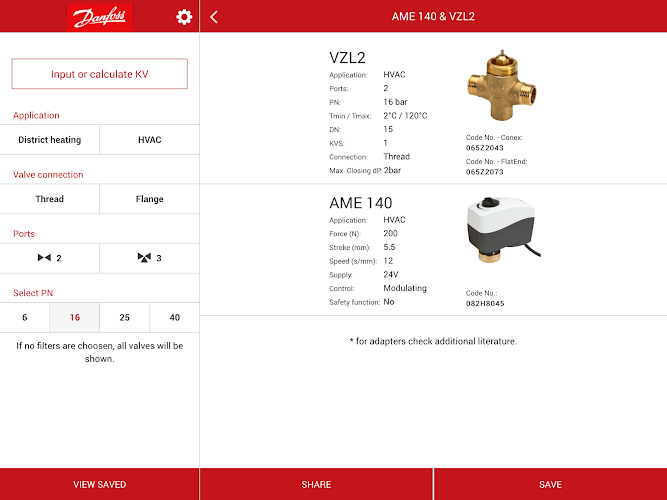Choose Flange valve connection
The height and width of the screenshot is (500, 667).
149,199
